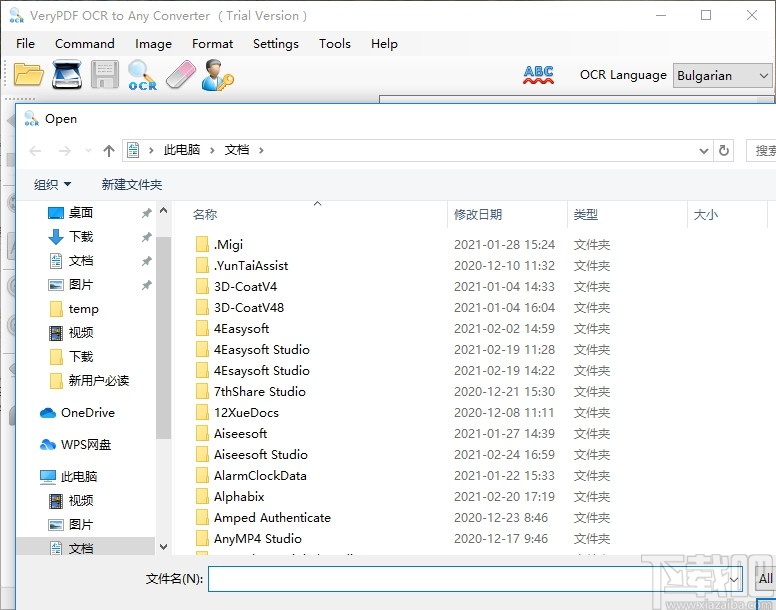The image size is (776, 610).
Task: Select the 3D-CoatV48 folder
Action: point(249,308)
